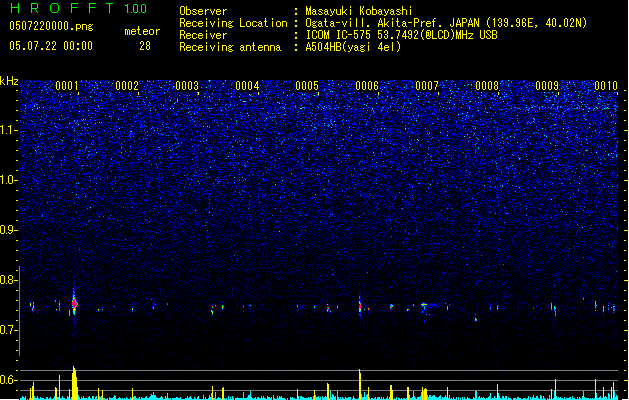This screenshot has width=629, height=400.
Task: Click the meteor label
Action: click(142, 31)
